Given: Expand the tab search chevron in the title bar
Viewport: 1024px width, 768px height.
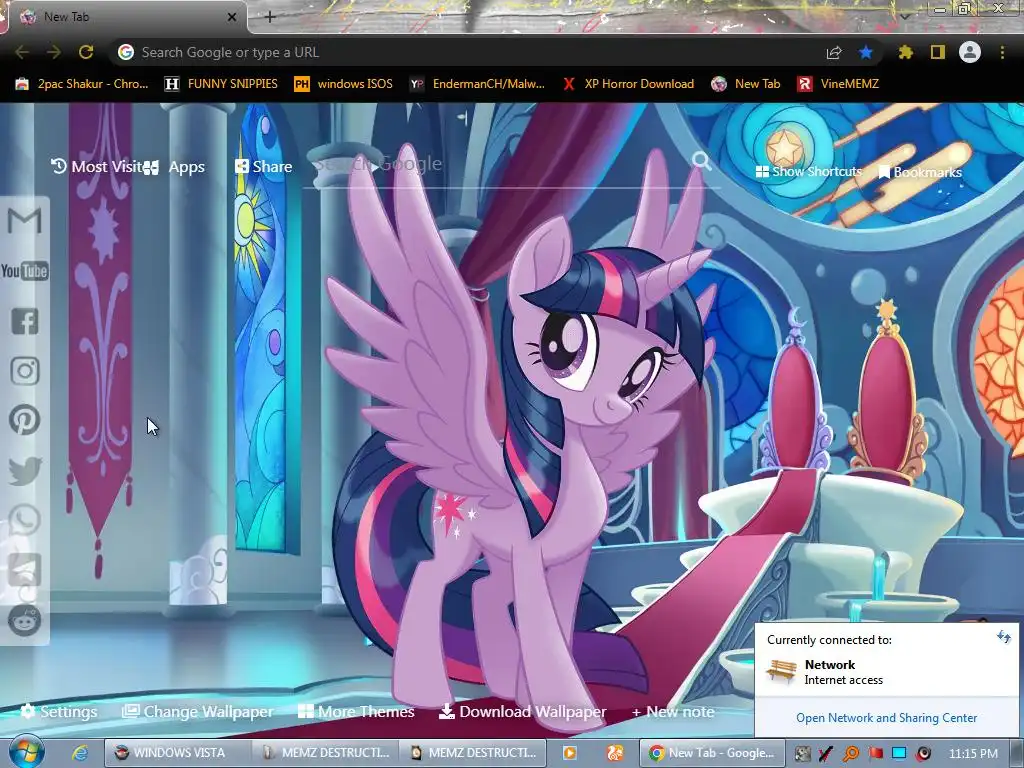Looking at the screenshot, I should click(904, 16).
